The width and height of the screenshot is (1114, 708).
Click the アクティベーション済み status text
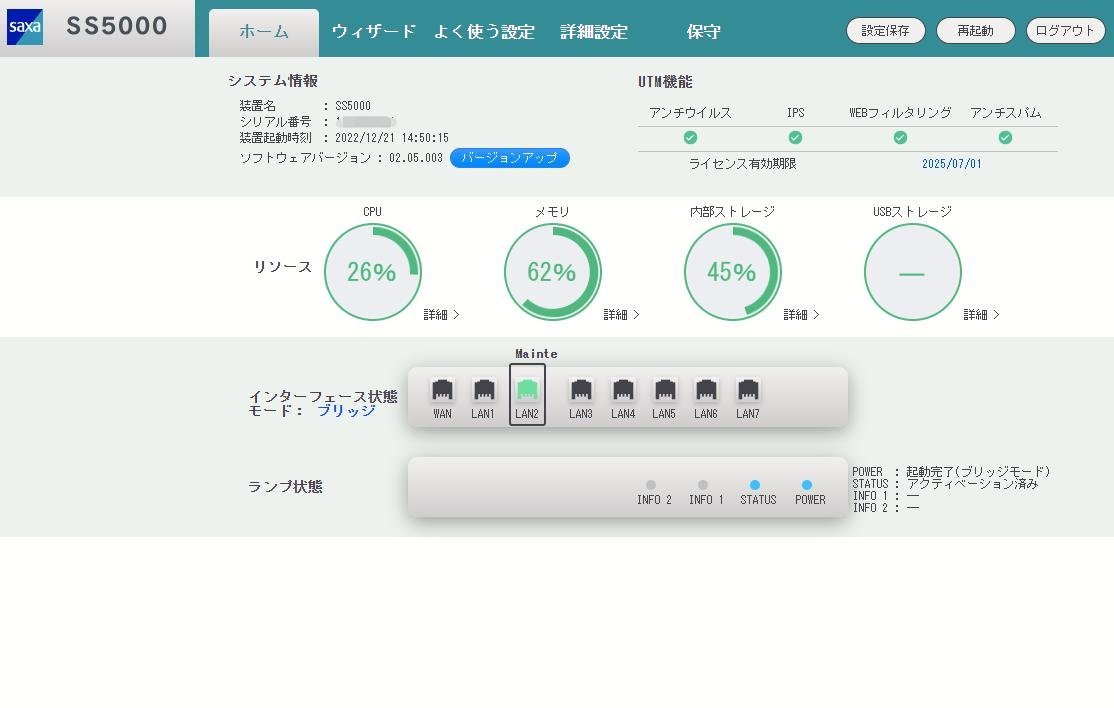tap(972, 484)
